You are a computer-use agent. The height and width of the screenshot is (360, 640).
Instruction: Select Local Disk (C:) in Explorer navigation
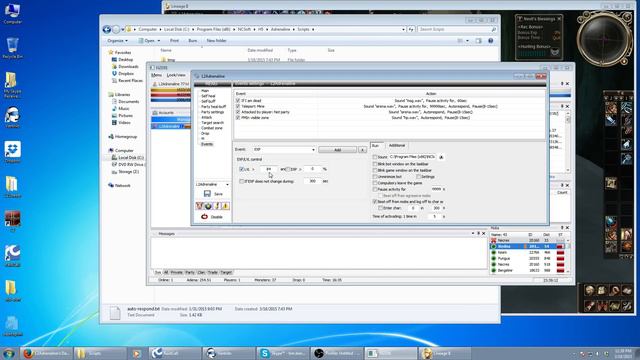pyautogui.click(x=131, y=158)
